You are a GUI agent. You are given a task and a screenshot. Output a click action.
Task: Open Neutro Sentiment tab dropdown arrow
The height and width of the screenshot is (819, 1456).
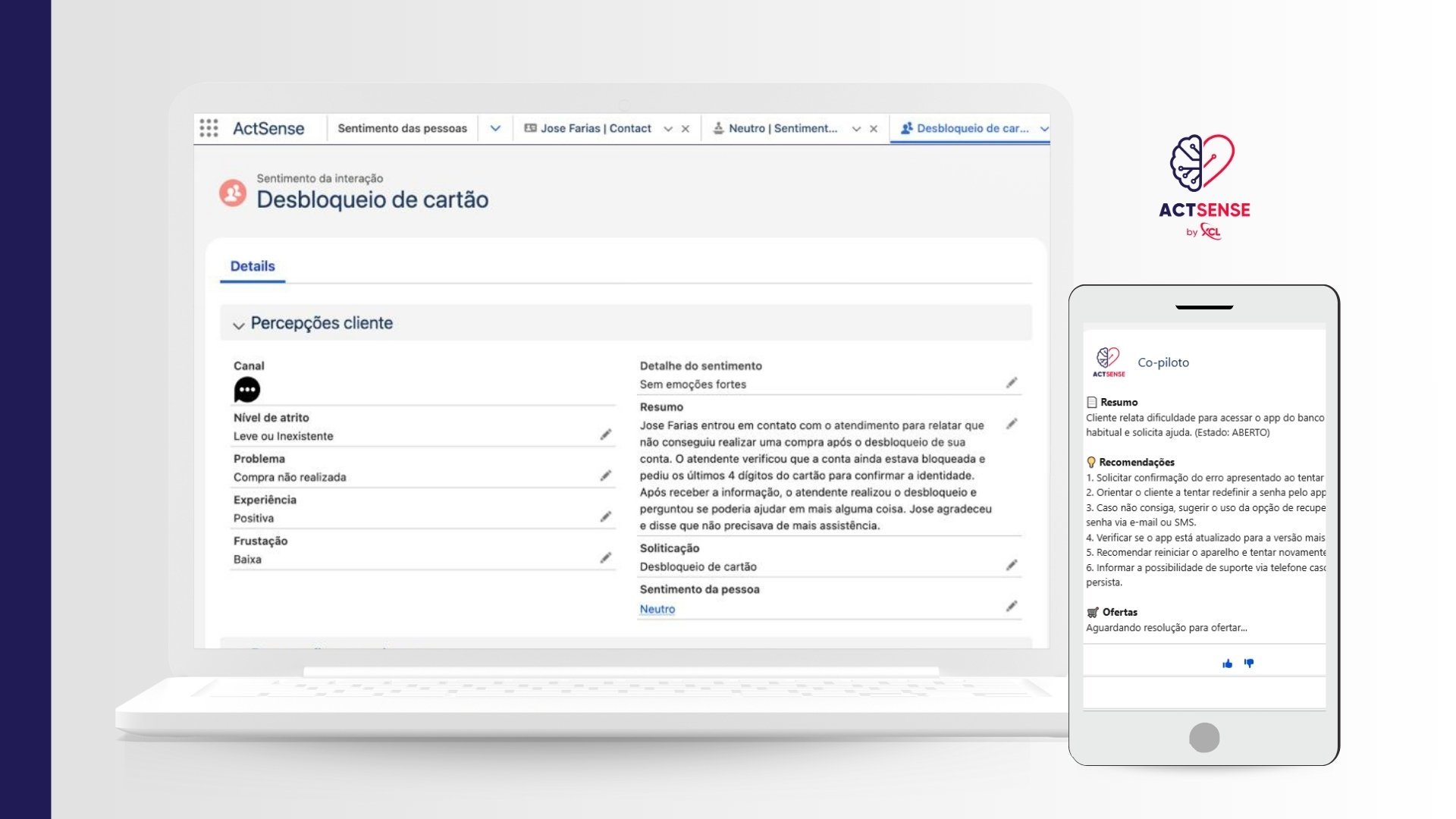pos(856,129)
